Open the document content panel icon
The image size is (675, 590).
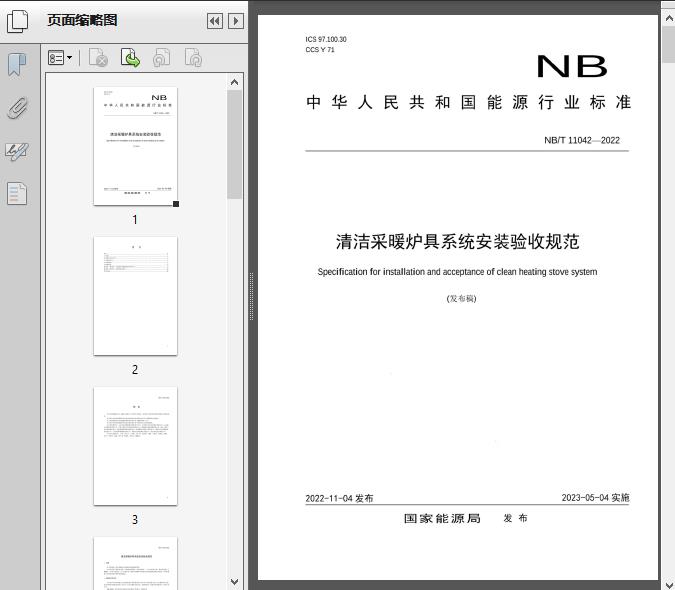pos(17,194)
